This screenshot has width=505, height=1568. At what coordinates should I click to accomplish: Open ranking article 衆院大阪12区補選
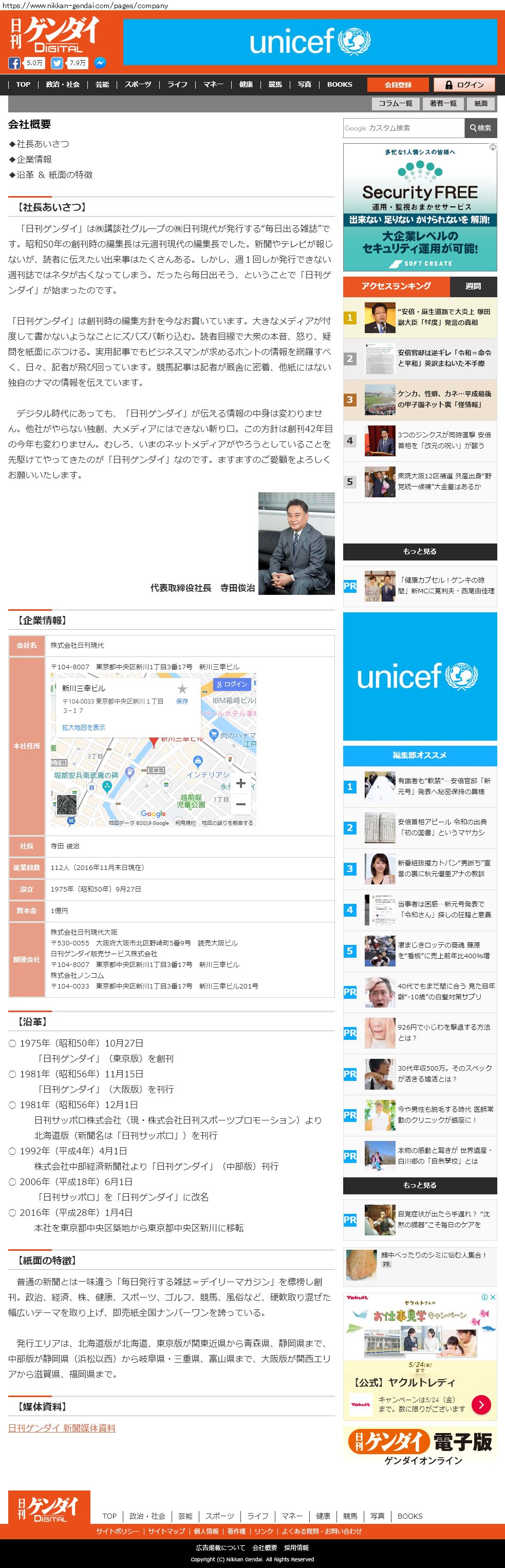point(420,481)
